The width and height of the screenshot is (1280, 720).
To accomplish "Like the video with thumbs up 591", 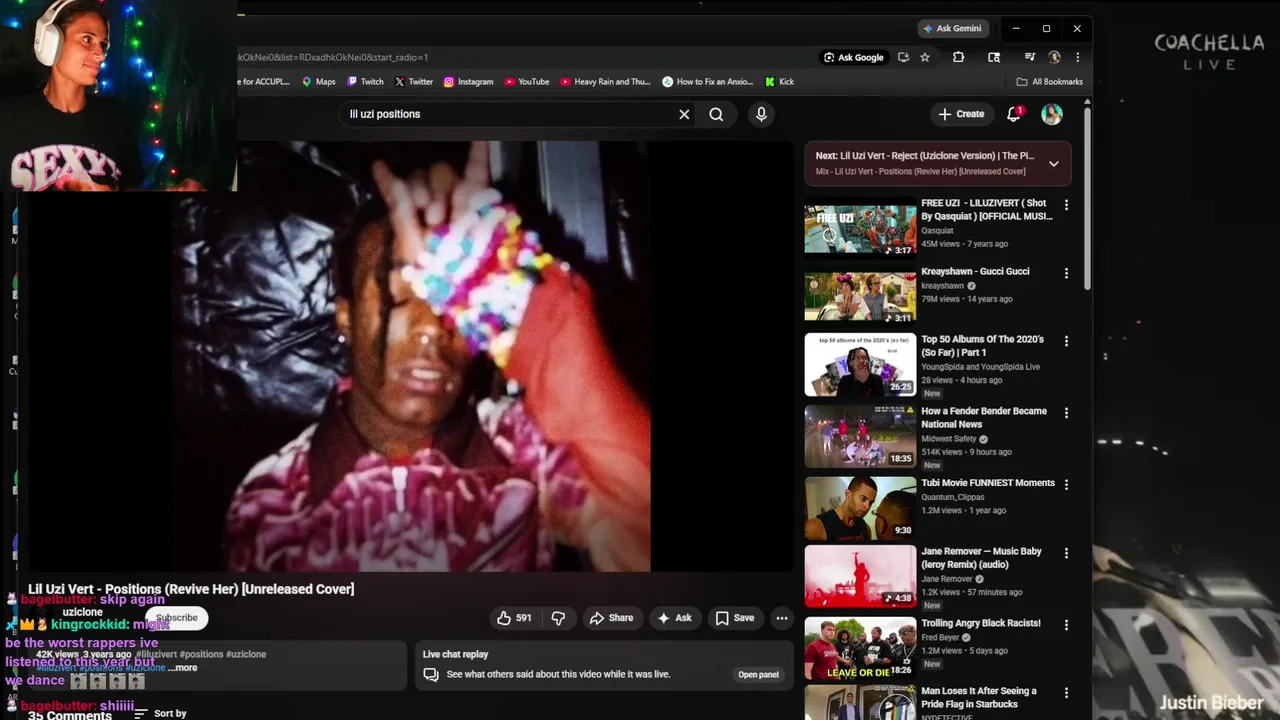I will point(515,618).
